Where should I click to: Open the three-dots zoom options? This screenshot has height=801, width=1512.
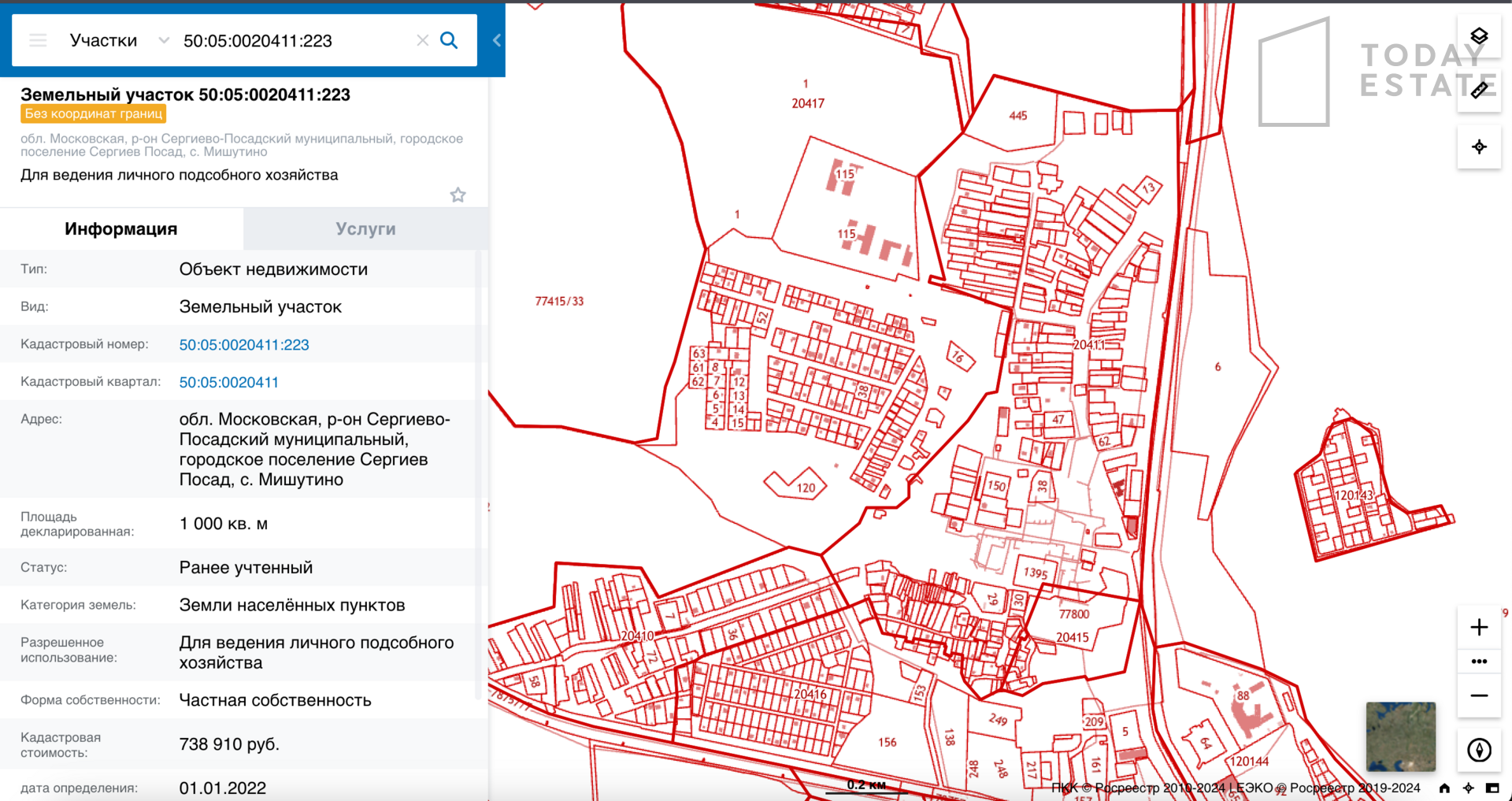1479,662
